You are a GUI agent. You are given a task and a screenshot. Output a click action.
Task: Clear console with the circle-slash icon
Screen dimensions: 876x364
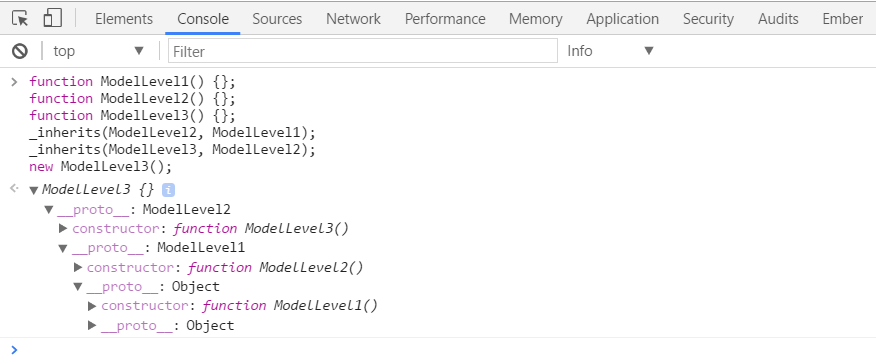pos(20,51)
